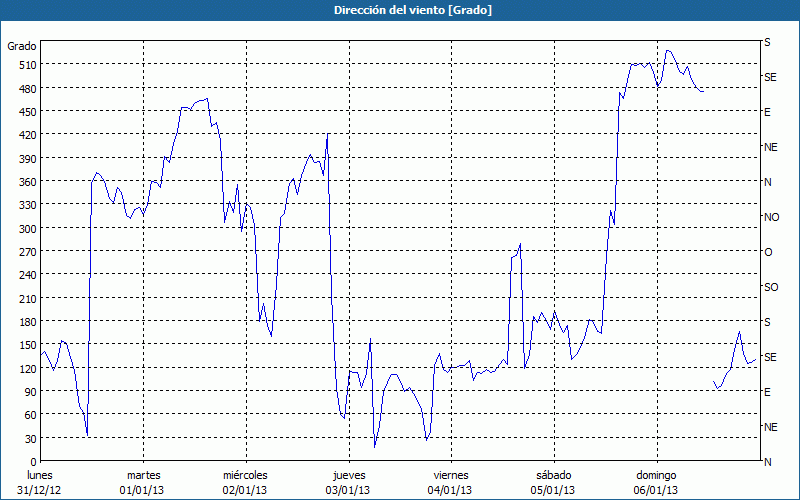
Task: Select the 90 degree tick label
Action: coord(30,392)
